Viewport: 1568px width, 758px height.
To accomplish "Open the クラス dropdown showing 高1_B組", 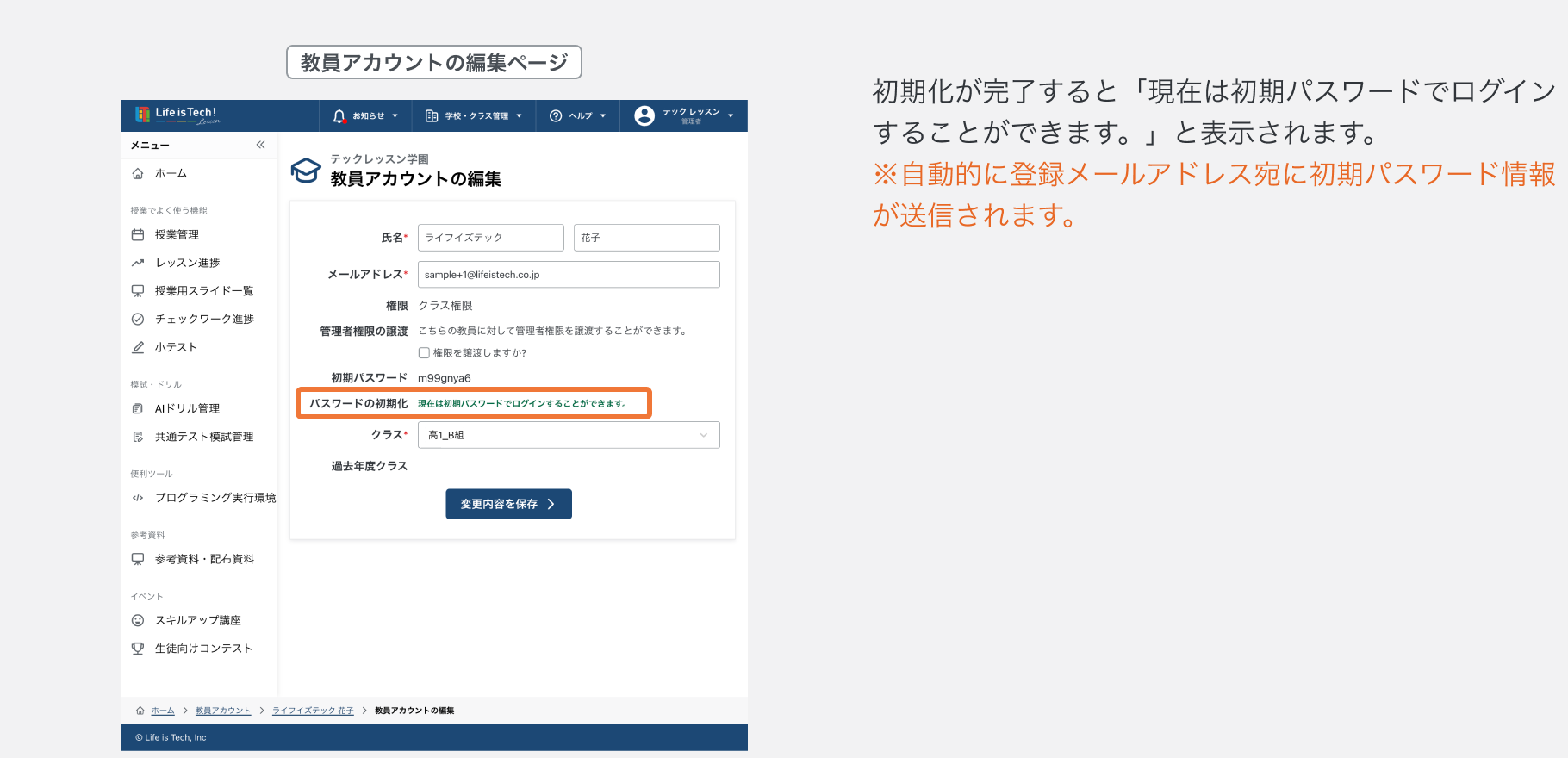I will [x=569, y=435].
